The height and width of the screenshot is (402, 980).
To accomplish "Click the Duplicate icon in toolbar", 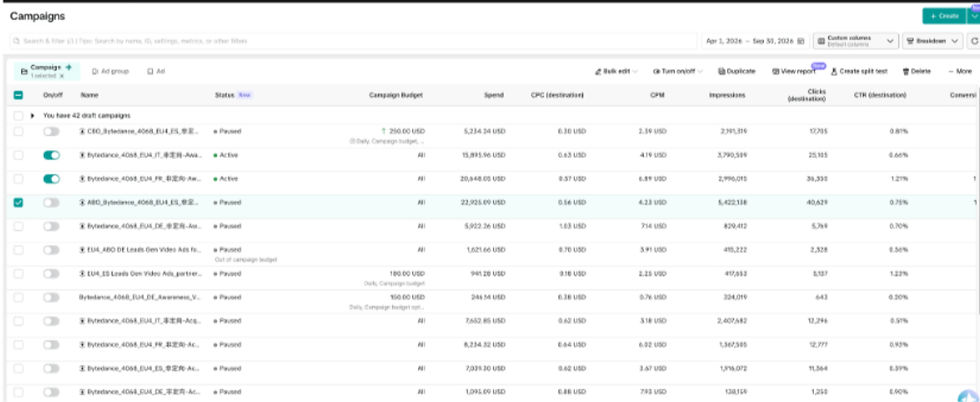I will [x=721, y=71].
